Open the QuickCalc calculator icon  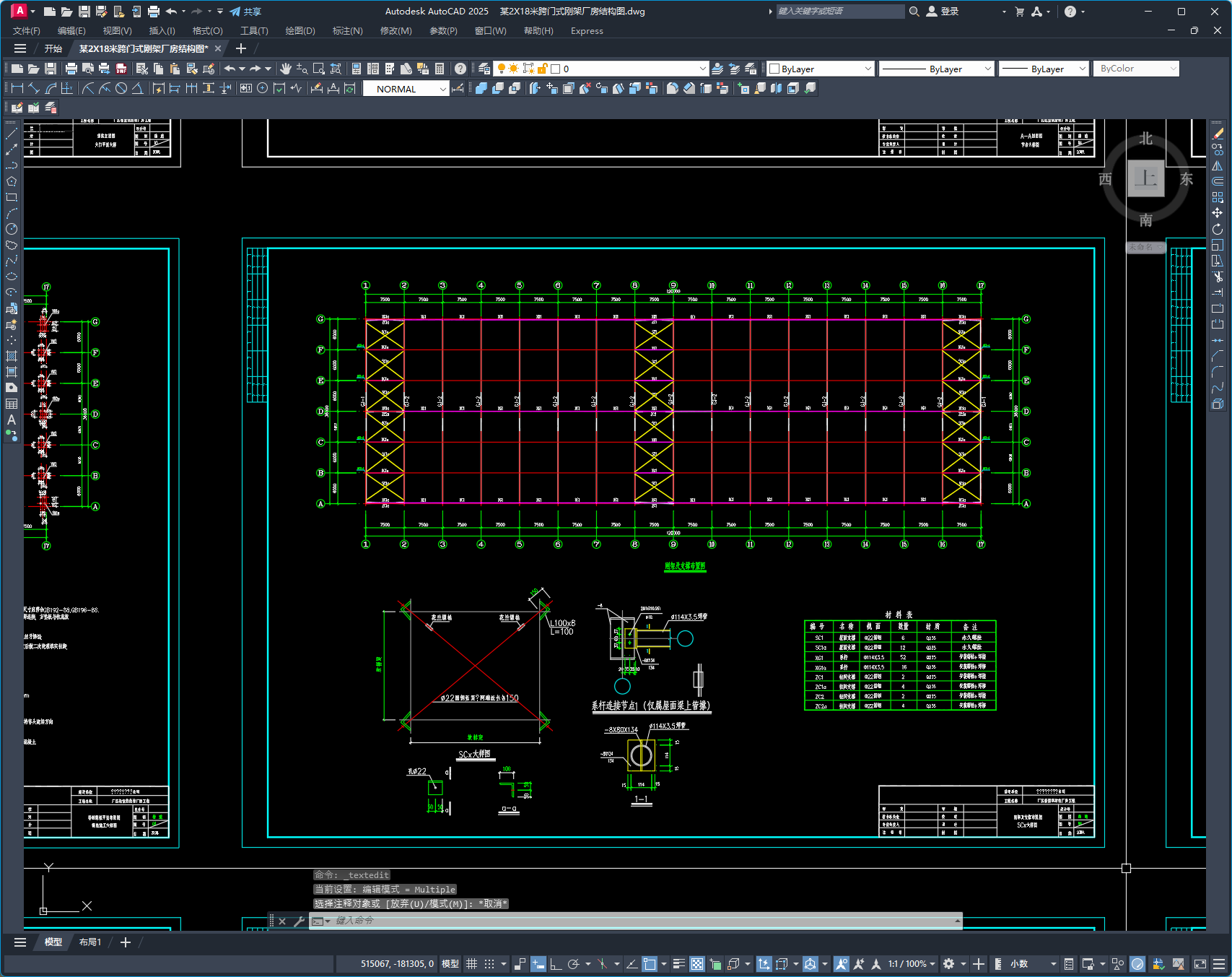click(440, 69)
